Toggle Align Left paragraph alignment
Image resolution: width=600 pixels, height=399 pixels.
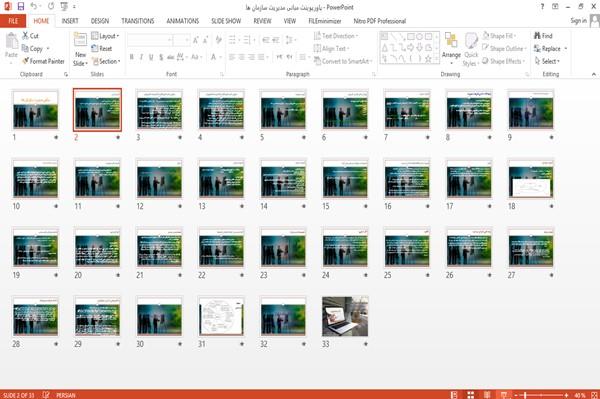point(232,57)
